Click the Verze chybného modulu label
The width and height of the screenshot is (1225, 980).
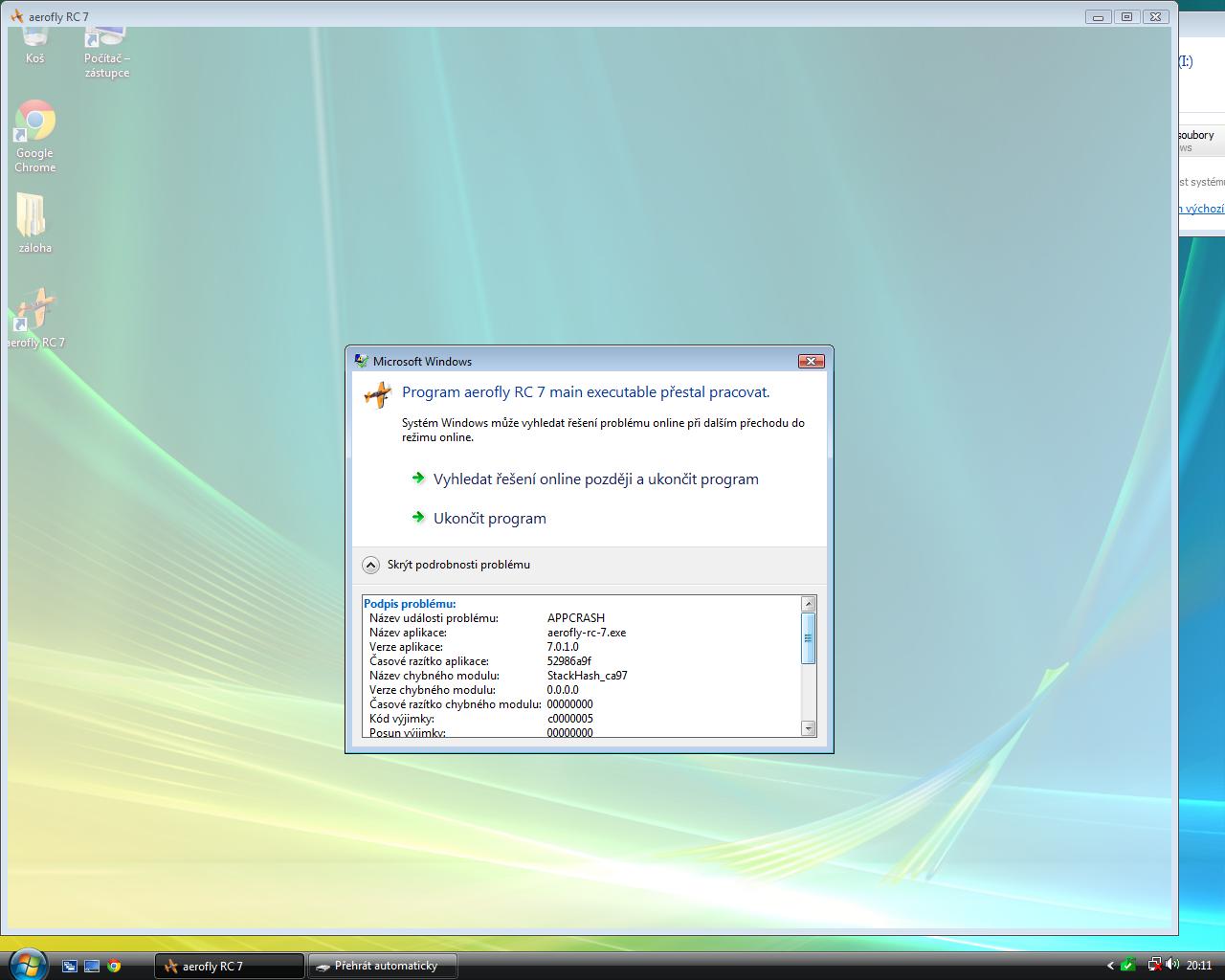[x=433, y=690]
